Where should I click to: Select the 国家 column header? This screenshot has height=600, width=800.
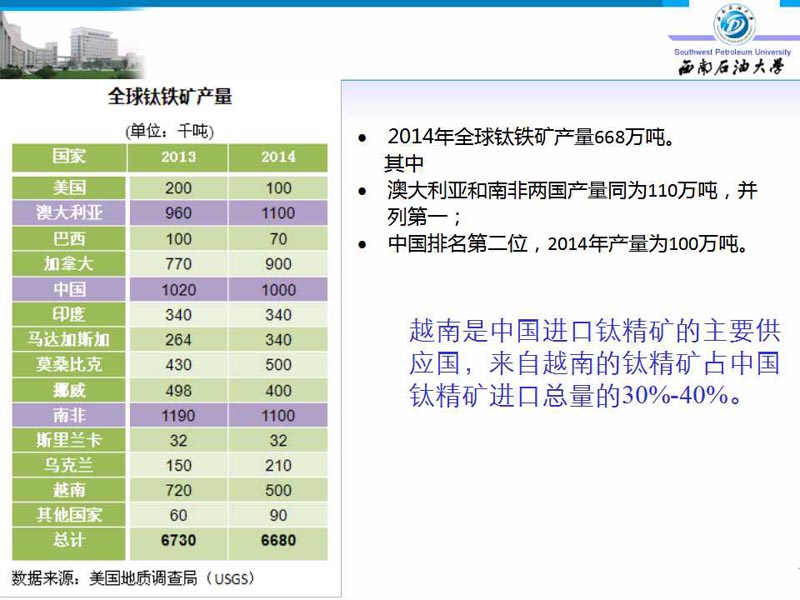tap(69, 157)
